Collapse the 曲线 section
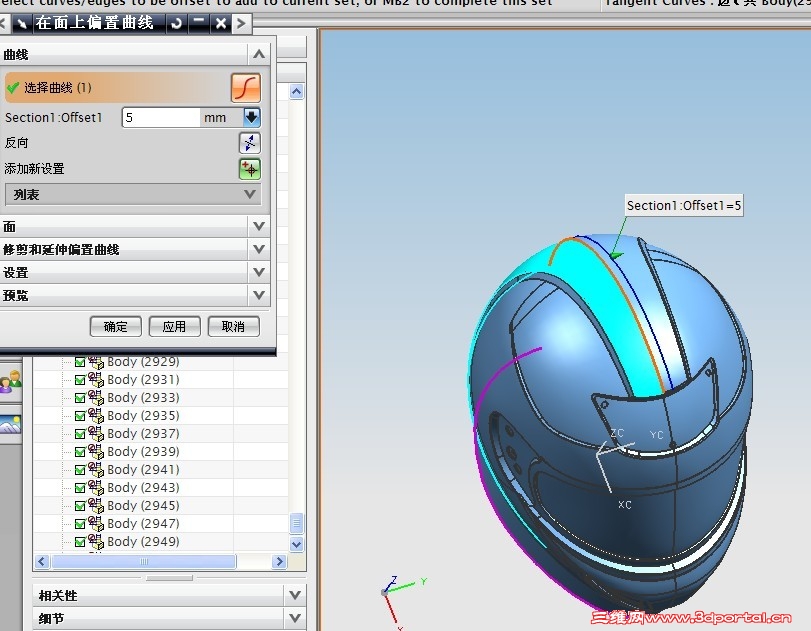Screen dimensions: 811x631 (259, 54)
